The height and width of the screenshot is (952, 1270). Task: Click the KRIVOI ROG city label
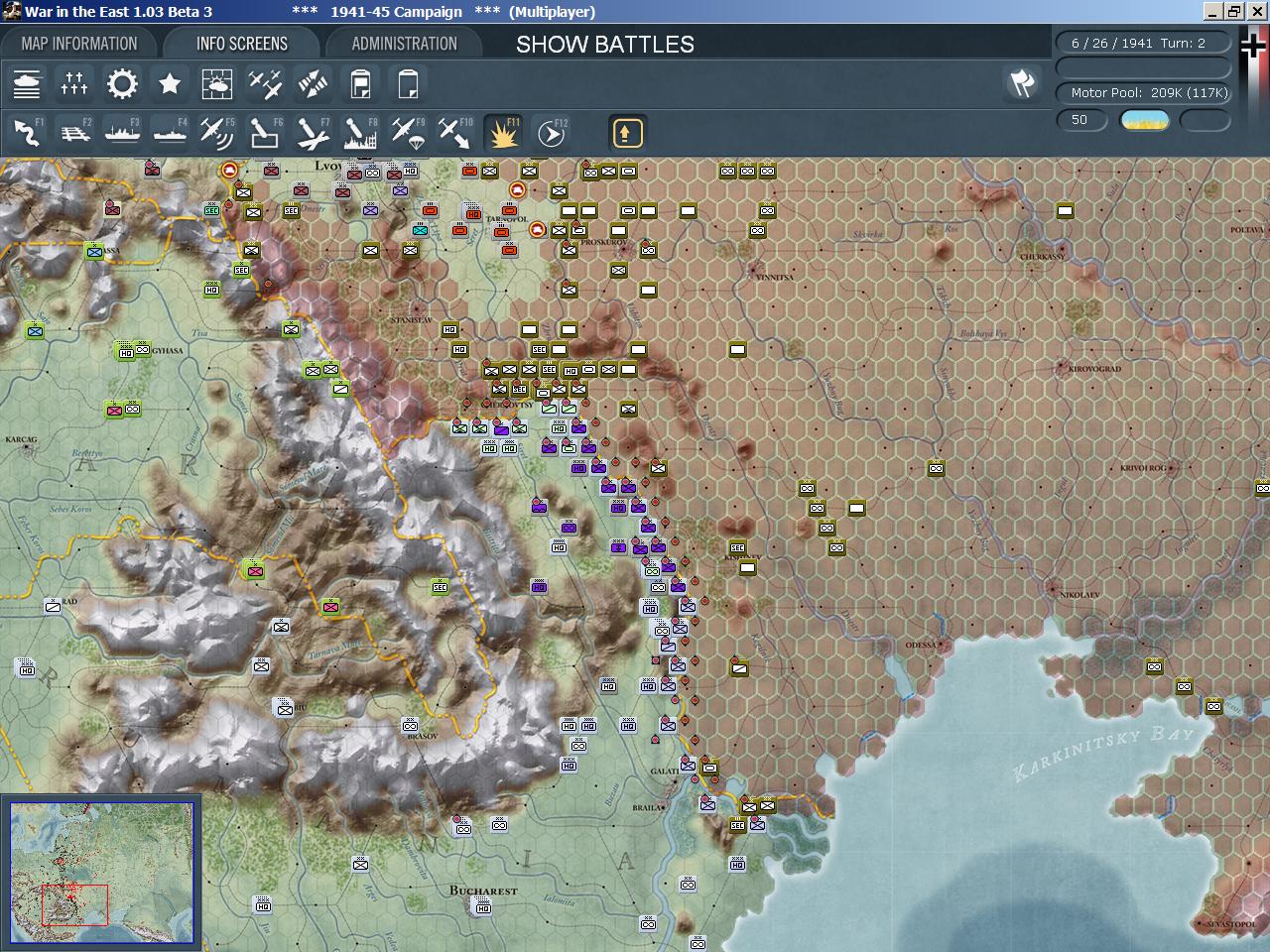pos(1143,467)
